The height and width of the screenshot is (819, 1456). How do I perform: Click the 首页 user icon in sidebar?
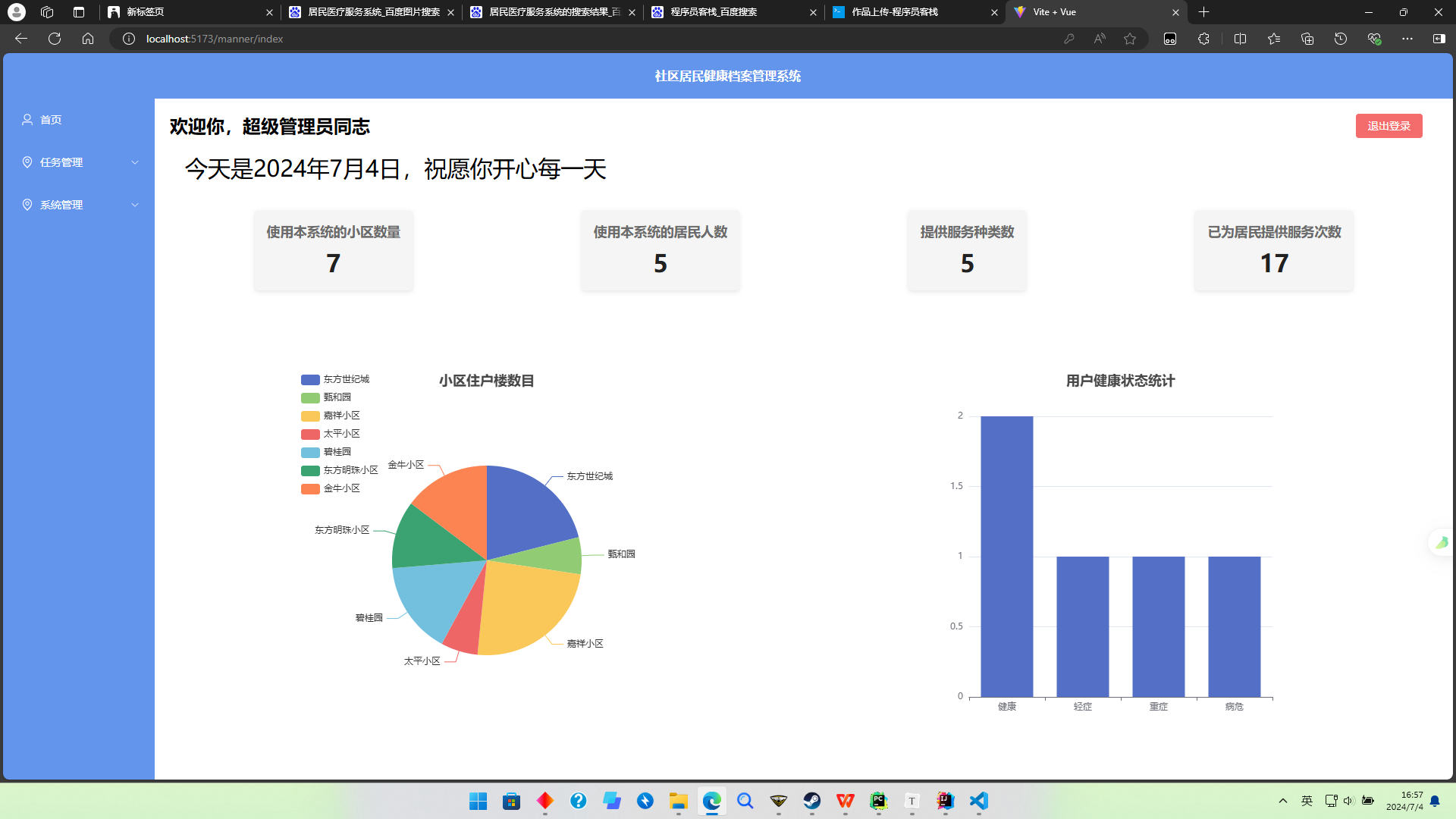click(x=27, y=120)
